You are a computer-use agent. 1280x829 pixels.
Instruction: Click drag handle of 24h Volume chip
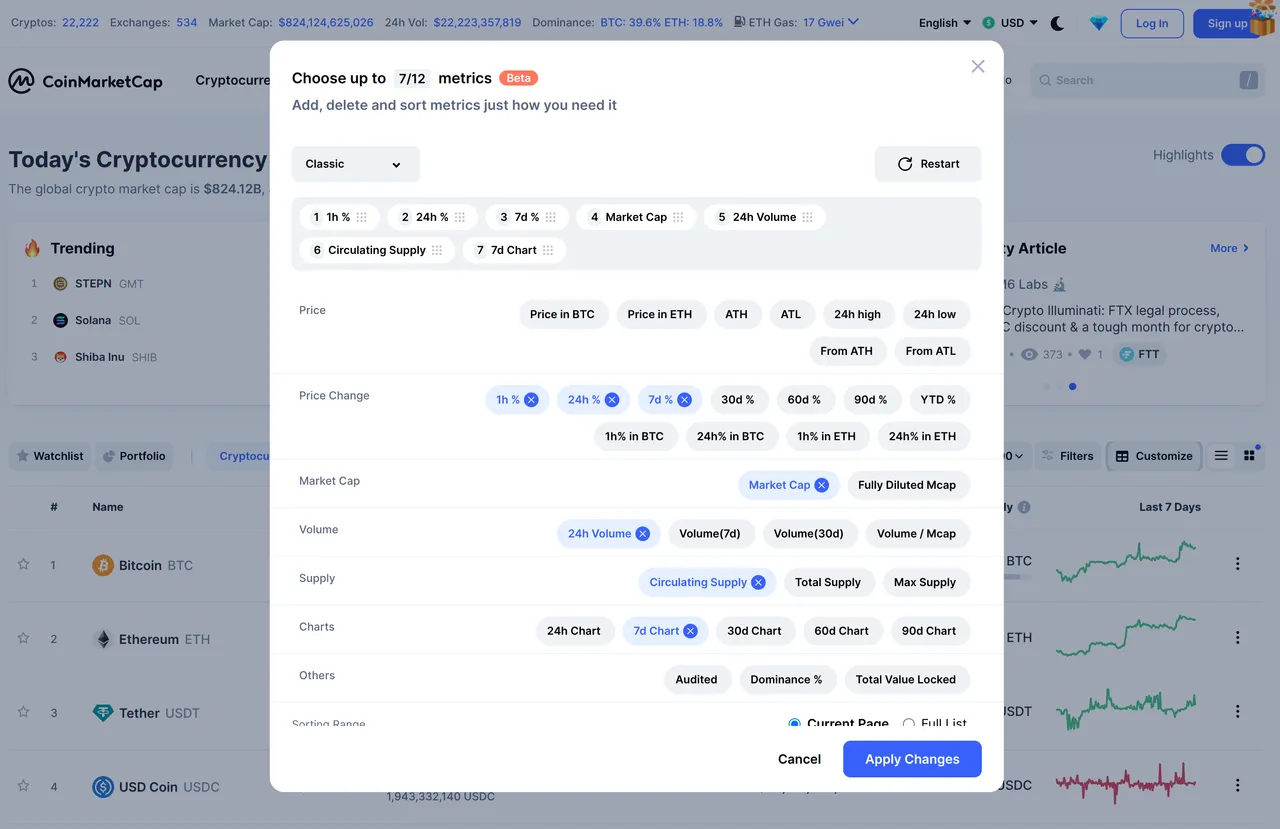[807, 217]
